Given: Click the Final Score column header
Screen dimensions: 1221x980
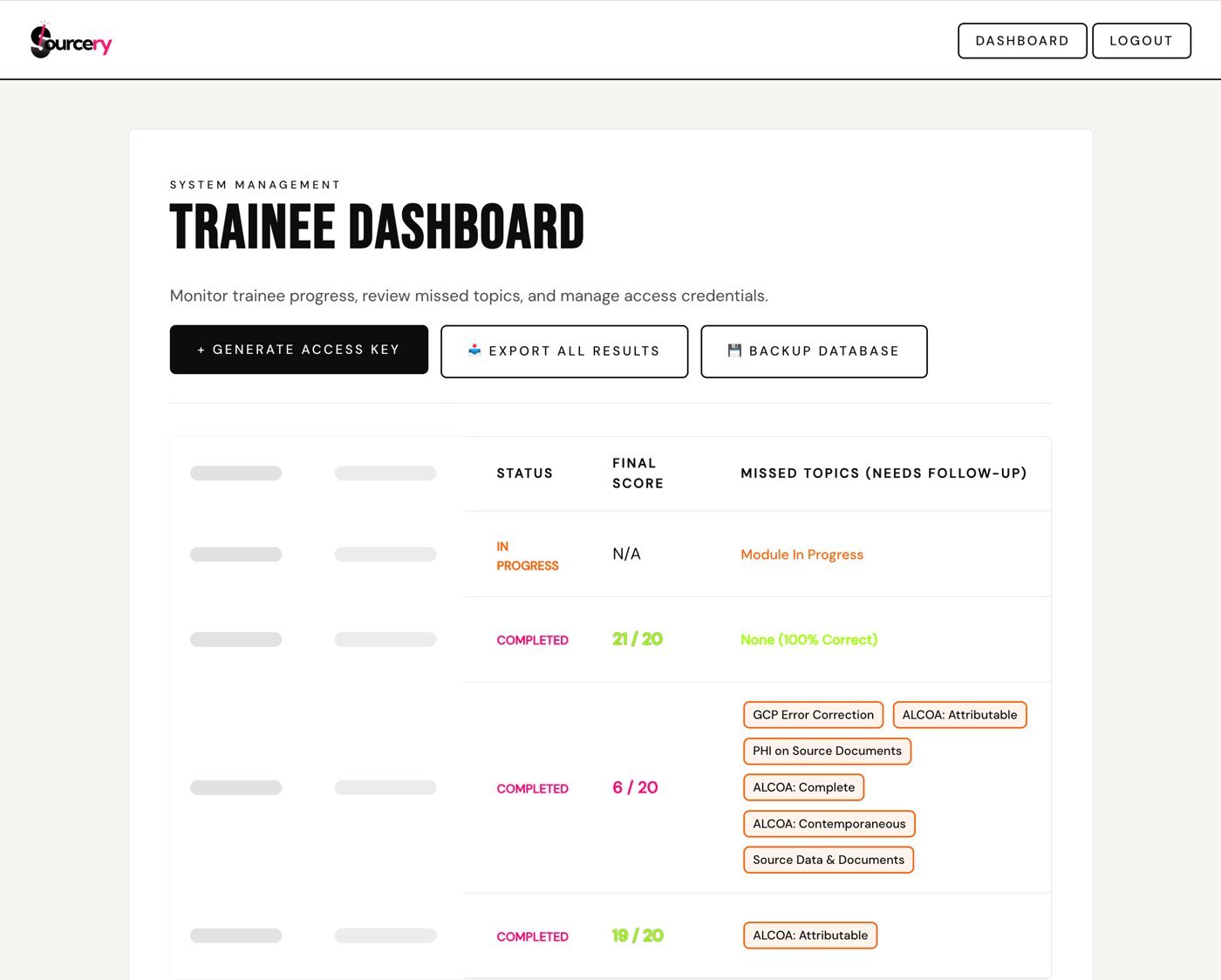Looking at the screenshot, I should point(638,473).
